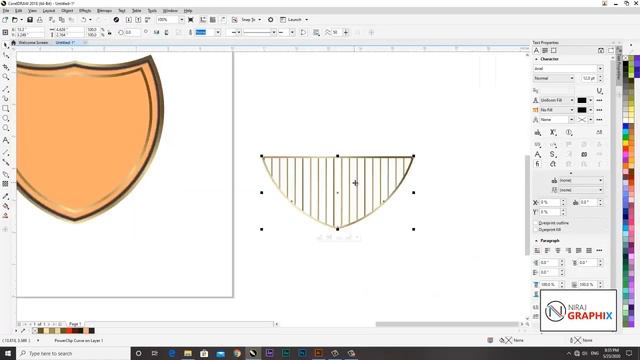Click the Undo arrow icon
Viewport: 640px width, 360px height.
coord(83,20)
